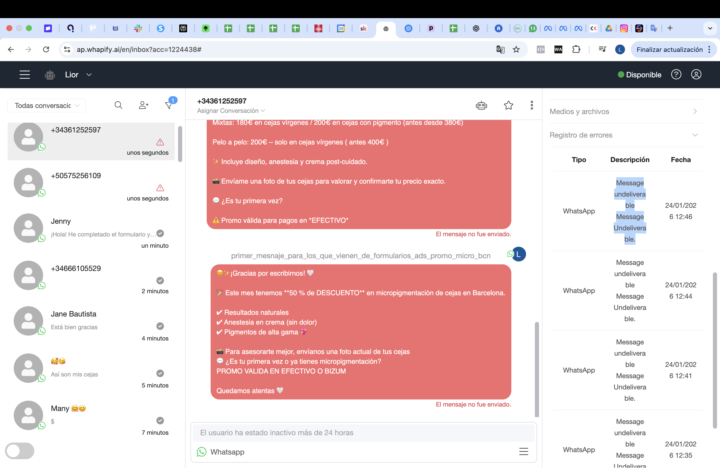Viewport: 720px width, 468px height.
Task: Open the user profile icon
Action: (696, 74)
